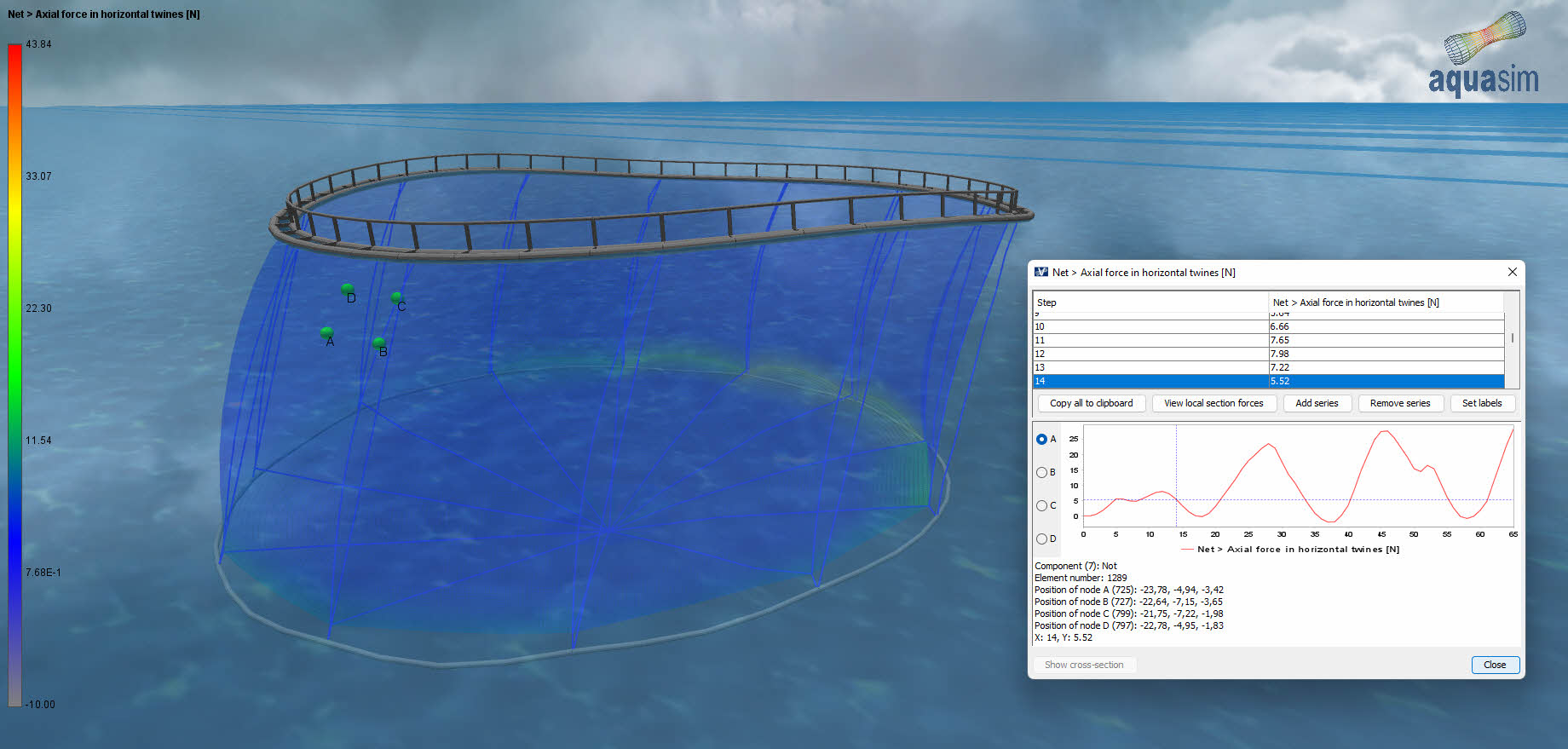The width and height of the screenshot is (1568, 749).
Task: Click green node marker B on net
Action: (379, 343)
